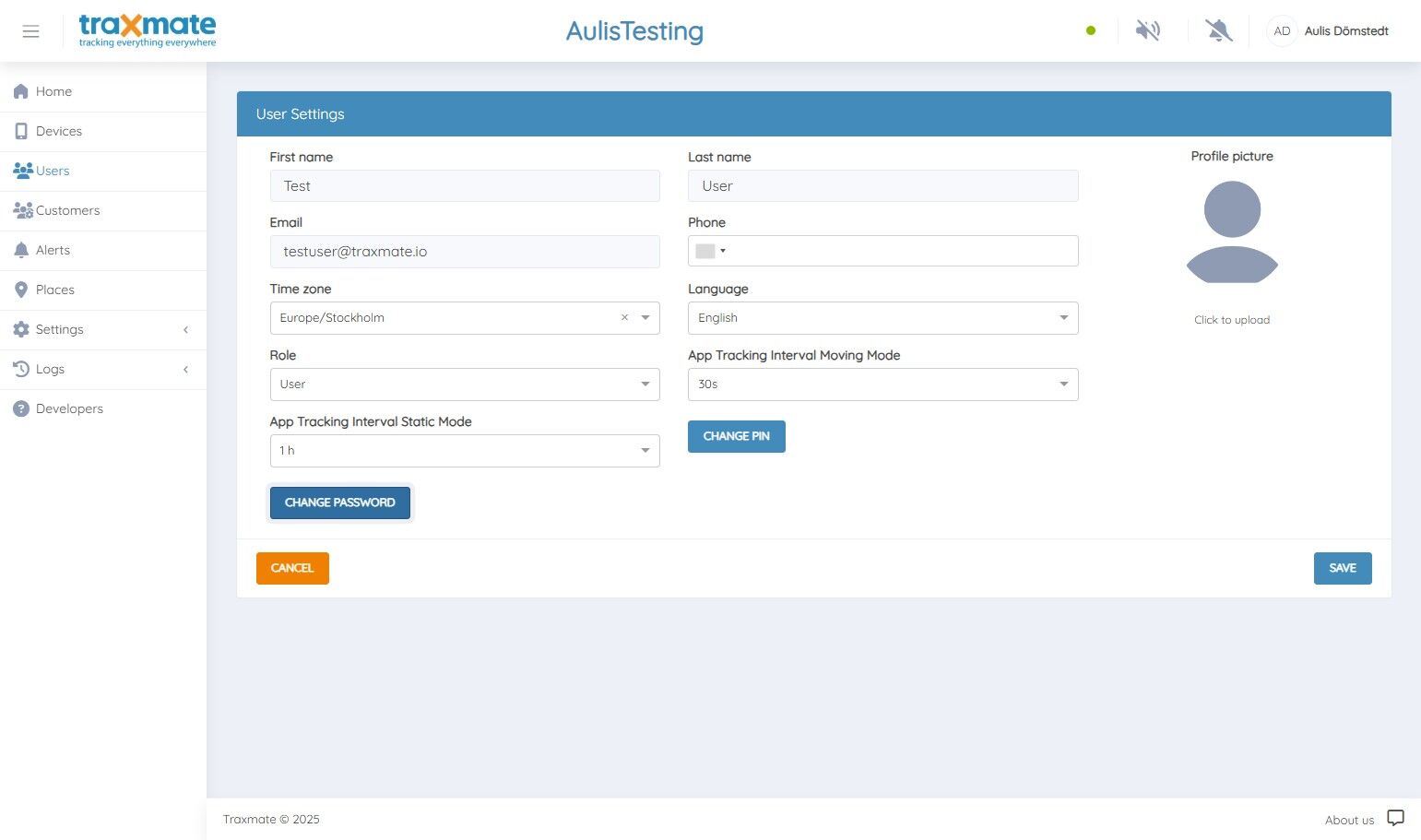Click the Customers group-gear icon
Screen dimensions: 1421x840
(23, 210)
